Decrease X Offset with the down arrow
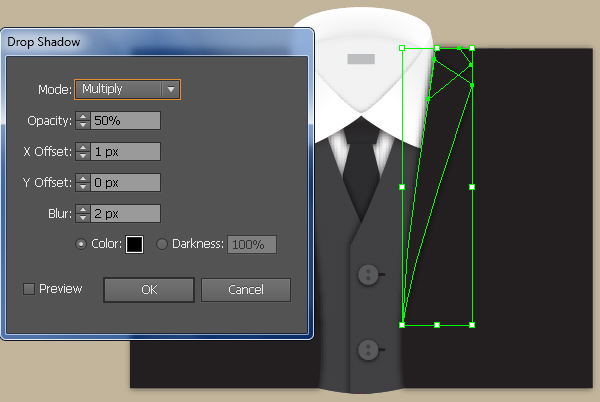Image resolution: width=600 pixels, height=402 pixels. click(83, 156)
